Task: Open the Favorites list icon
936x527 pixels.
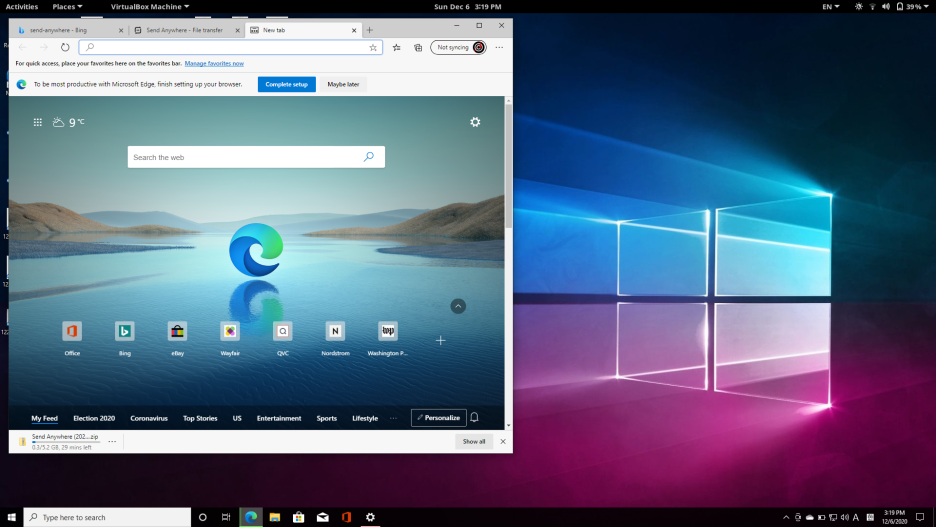Action: click(396, 48)
